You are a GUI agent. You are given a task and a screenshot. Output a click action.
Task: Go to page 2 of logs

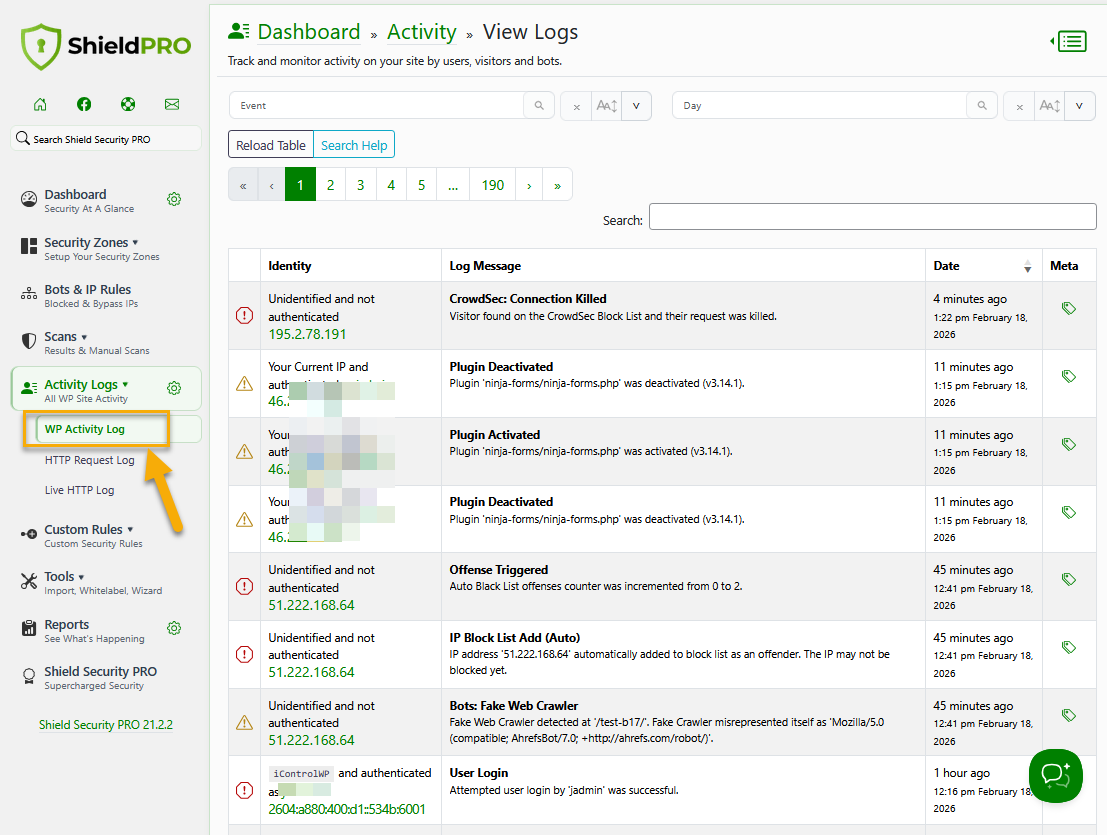coord(330,185)
